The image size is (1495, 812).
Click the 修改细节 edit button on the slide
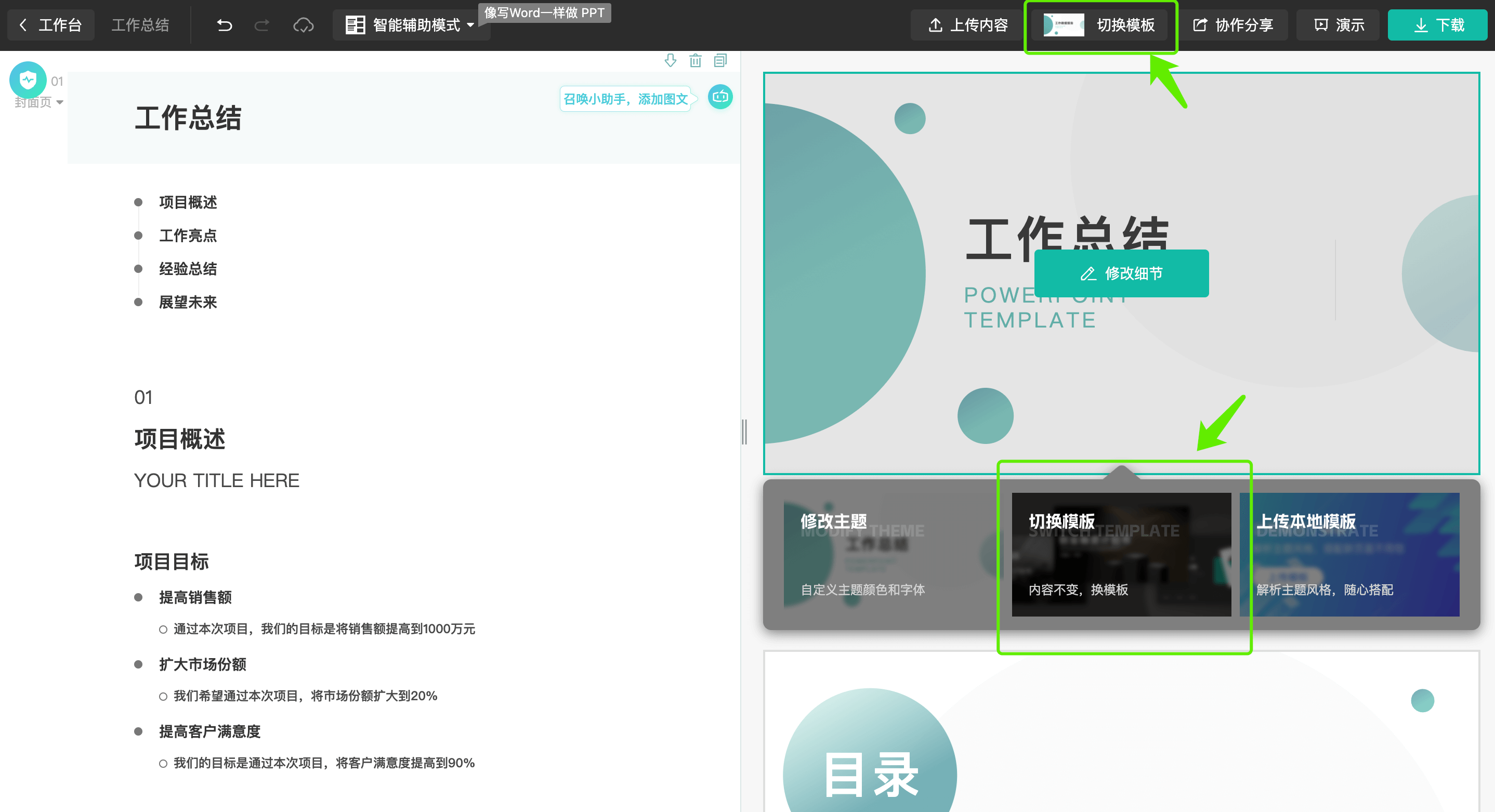point(1121,273)
